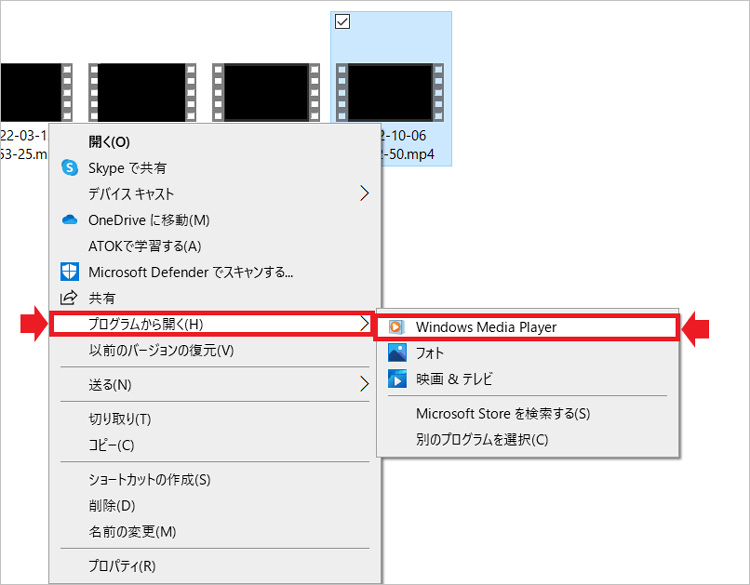The height and width of the screenshot is (585, 750).
Task: Select Microsoft Defender でスキャンする
Action: [215, 272]
